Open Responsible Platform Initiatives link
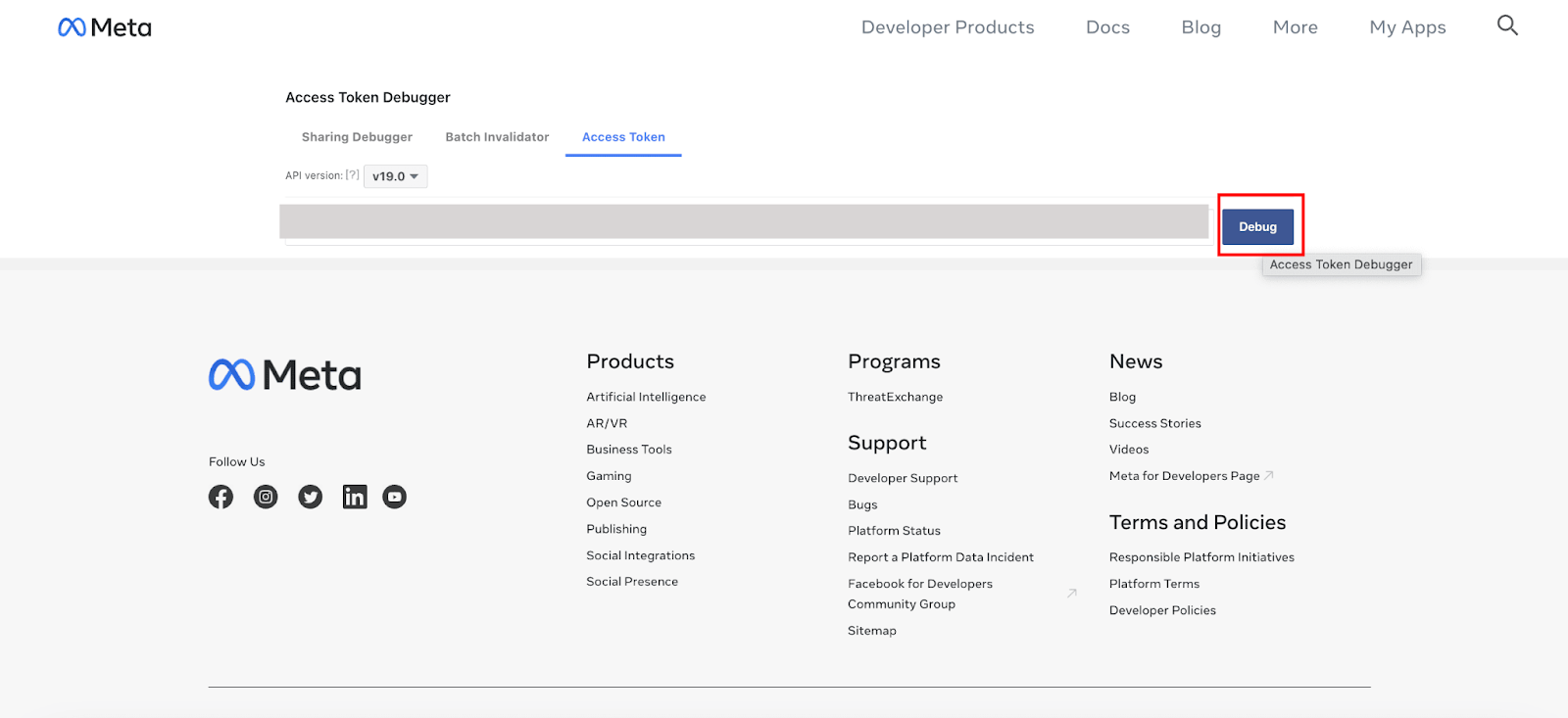Screen dimensions: 1568x718 tap(1201, 557)
